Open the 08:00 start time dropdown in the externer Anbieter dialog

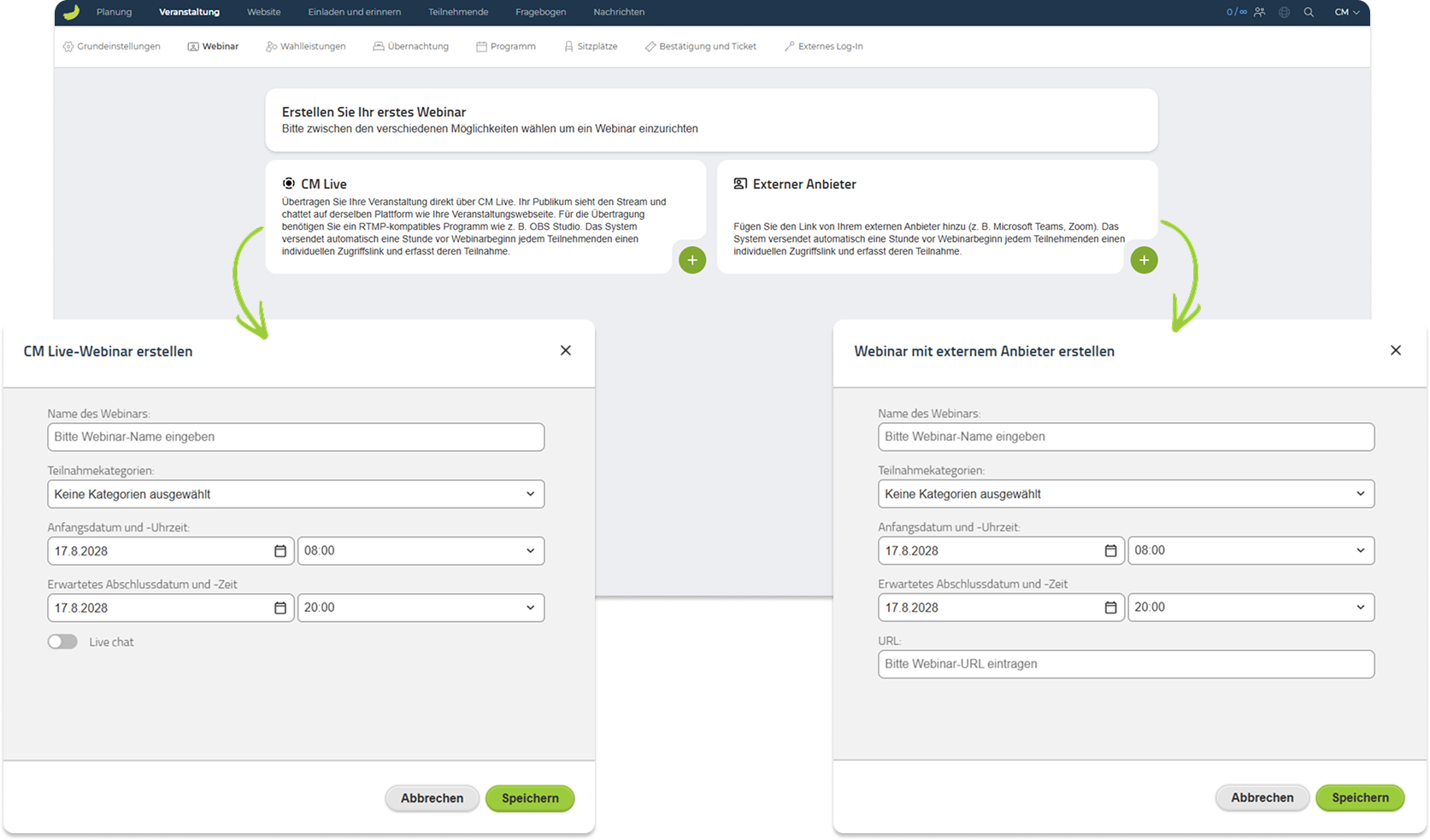tap(1251, 550)
